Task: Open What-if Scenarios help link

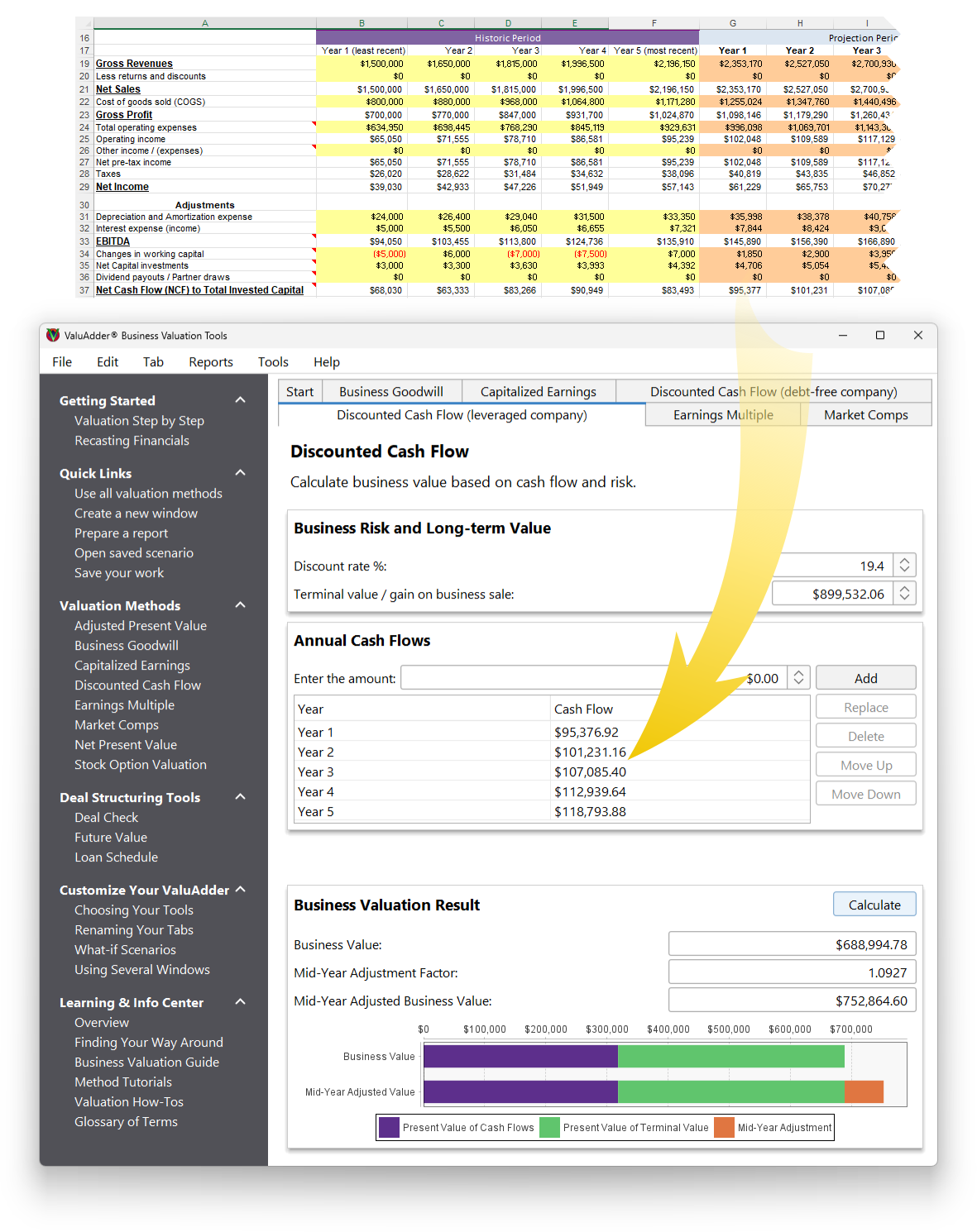Action: [125, 950]
